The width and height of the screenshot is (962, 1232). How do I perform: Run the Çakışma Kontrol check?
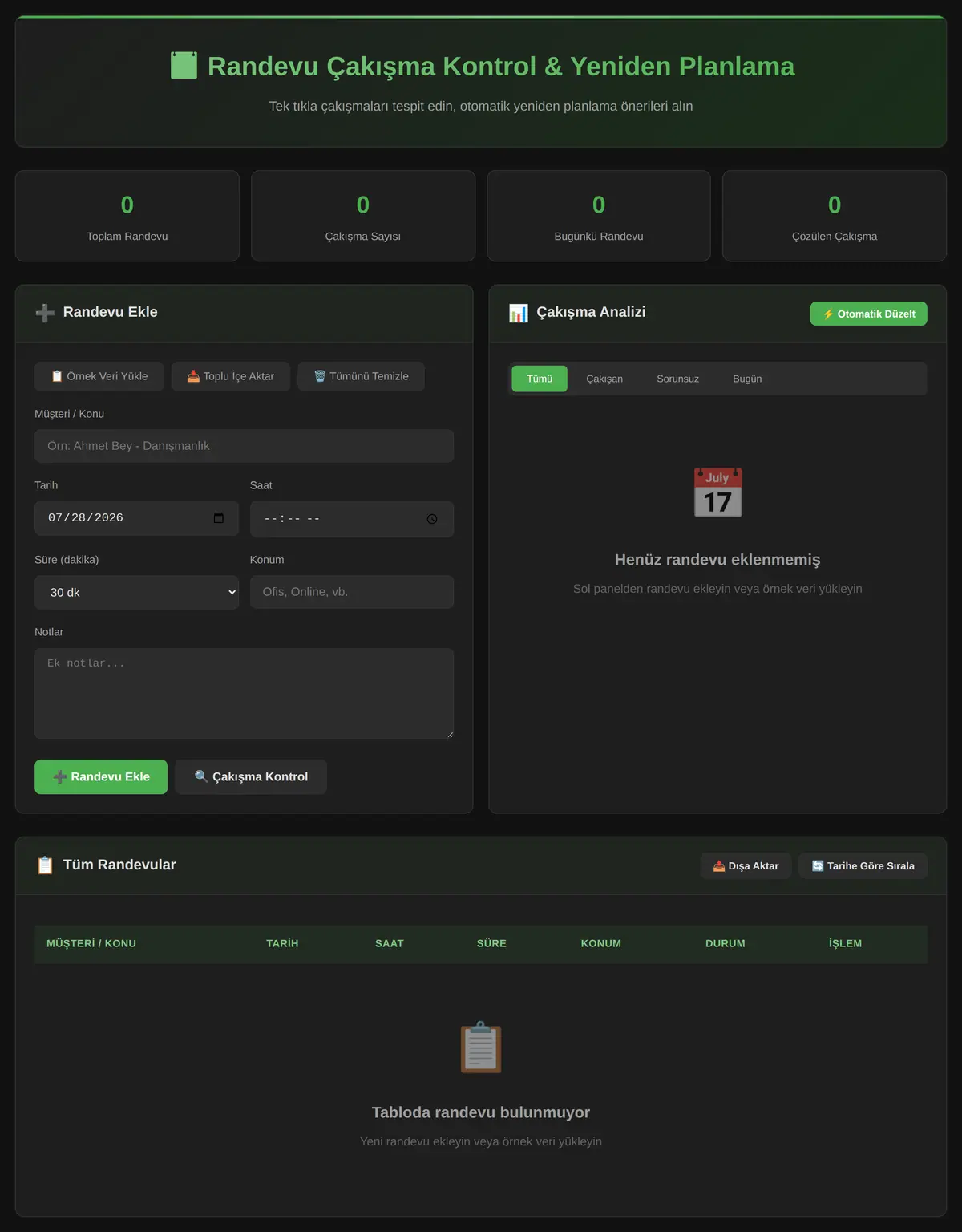[x=251, y=776]
